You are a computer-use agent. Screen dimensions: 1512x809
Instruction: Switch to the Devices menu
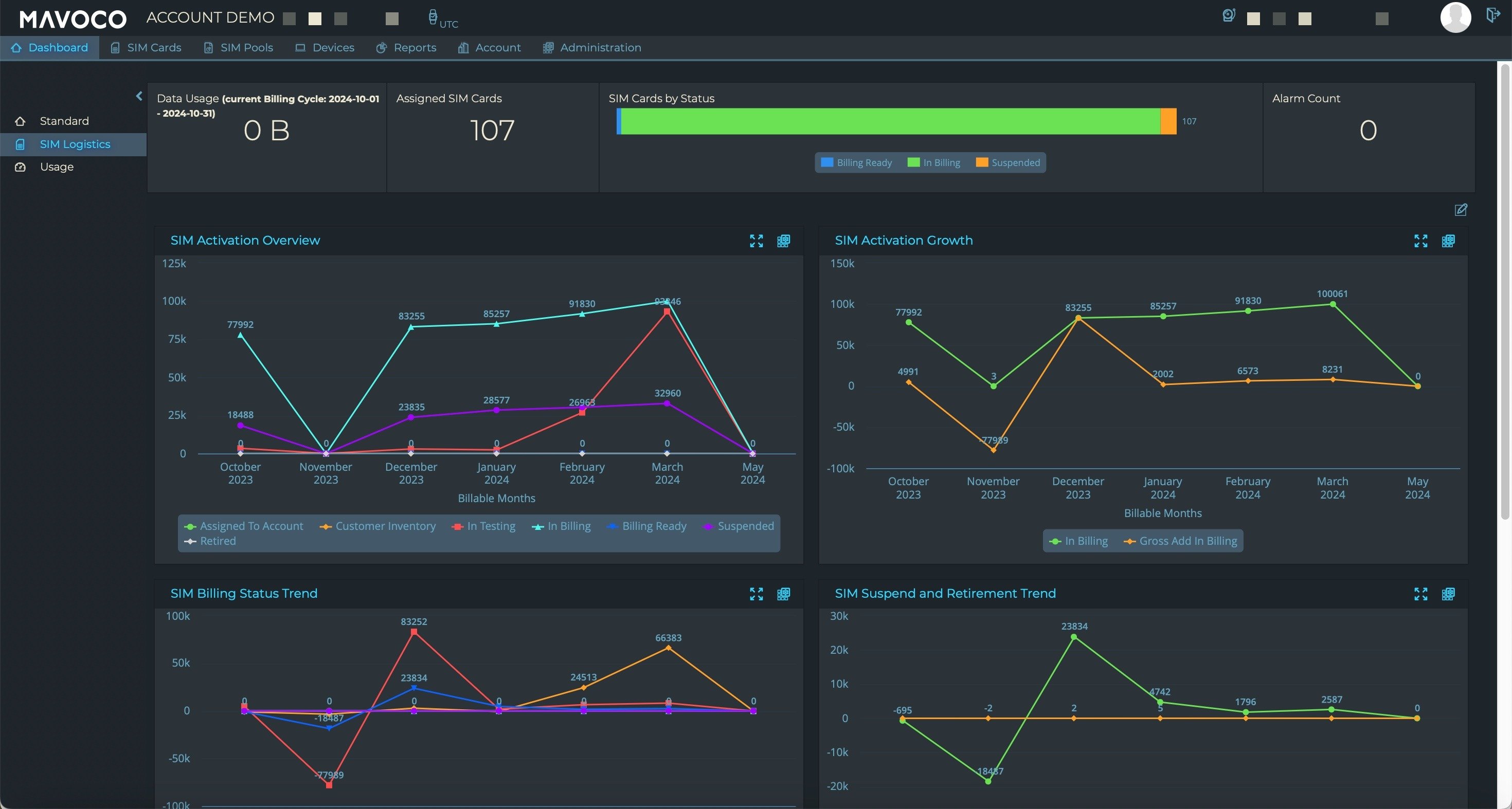[x=325, y=47]
